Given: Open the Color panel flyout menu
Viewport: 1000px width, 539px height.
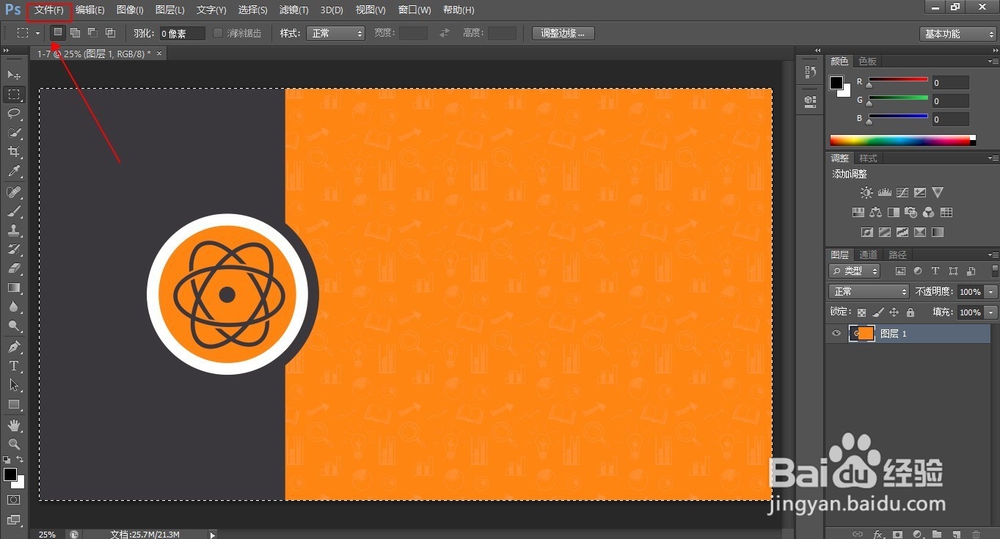Looking at the screenshot, I should pyautogui.click(x=992, y=61).
